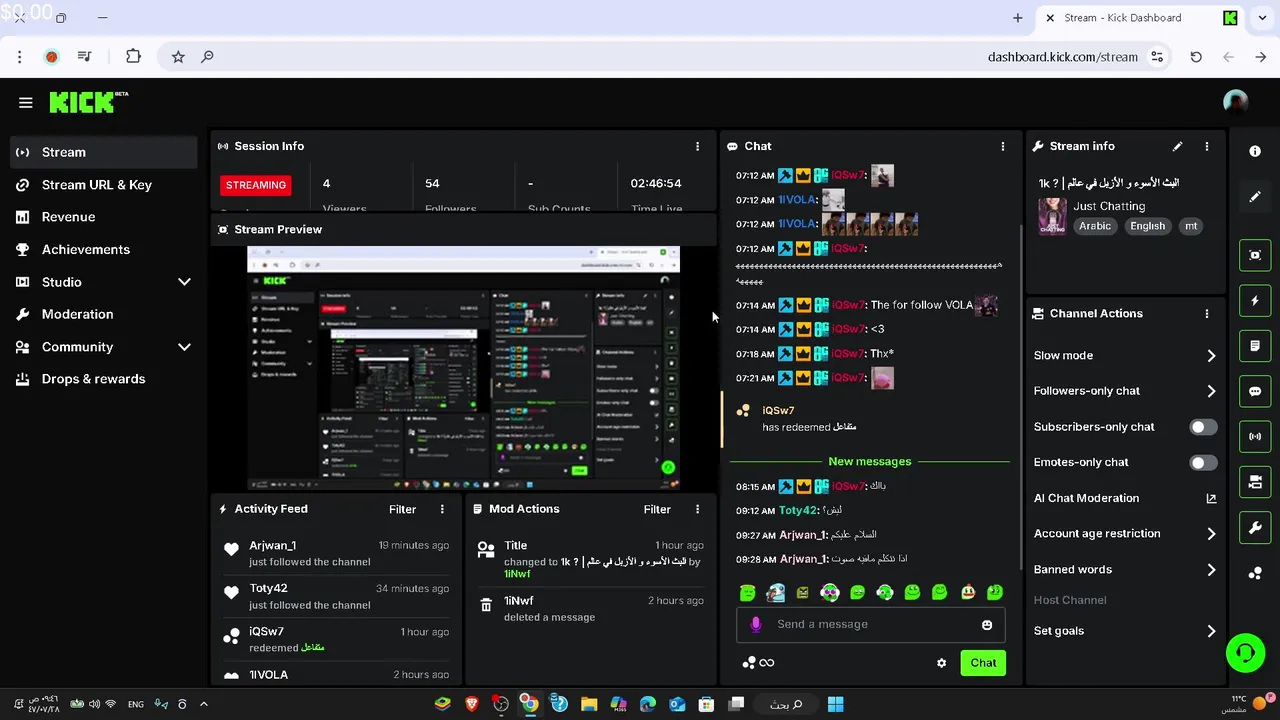The width and height of the screenshot is (1280, 720).
Task: Pick the headphones emote with purple eyes
Action: coord(830,593)
